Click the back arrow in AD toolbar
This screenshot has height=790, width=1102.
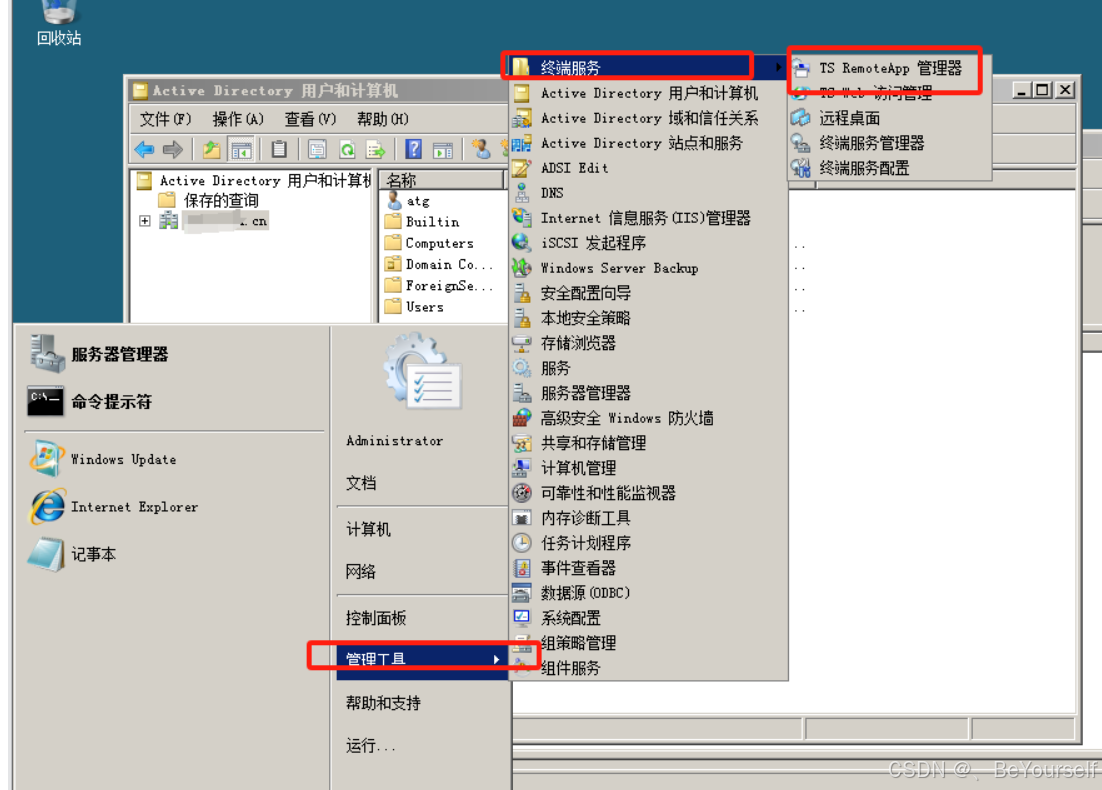coord(144,149)
